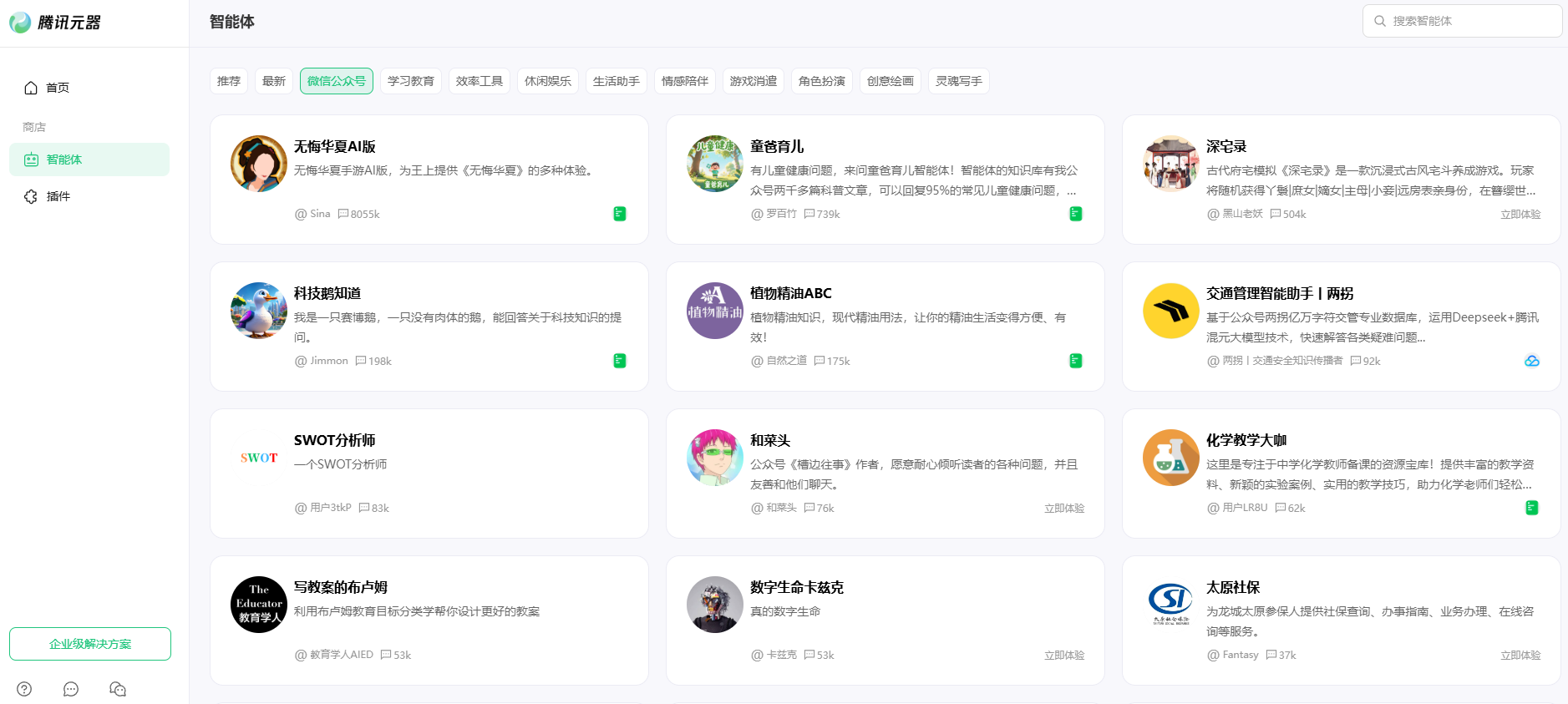The height and width of the screenshot is (704, 1568).
Task: Click the green document icon on 化学教学大咖
Action: coord(1532,508)
